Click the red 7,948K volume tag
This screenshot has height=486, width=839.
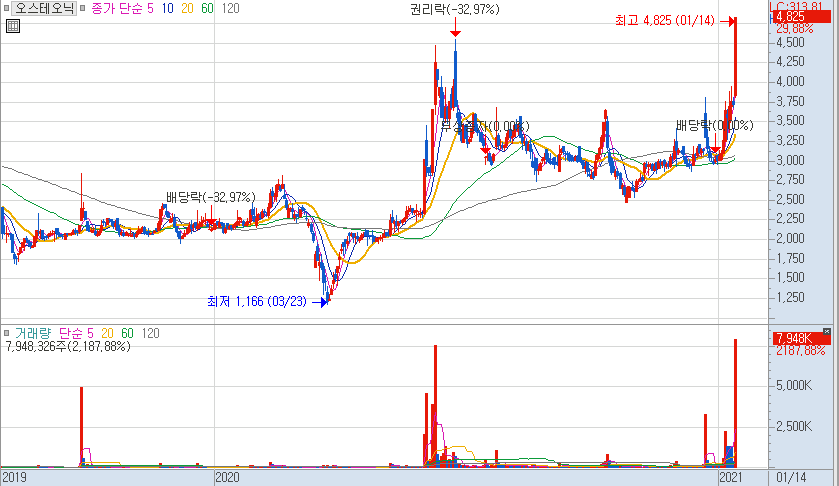coord(801,338)
